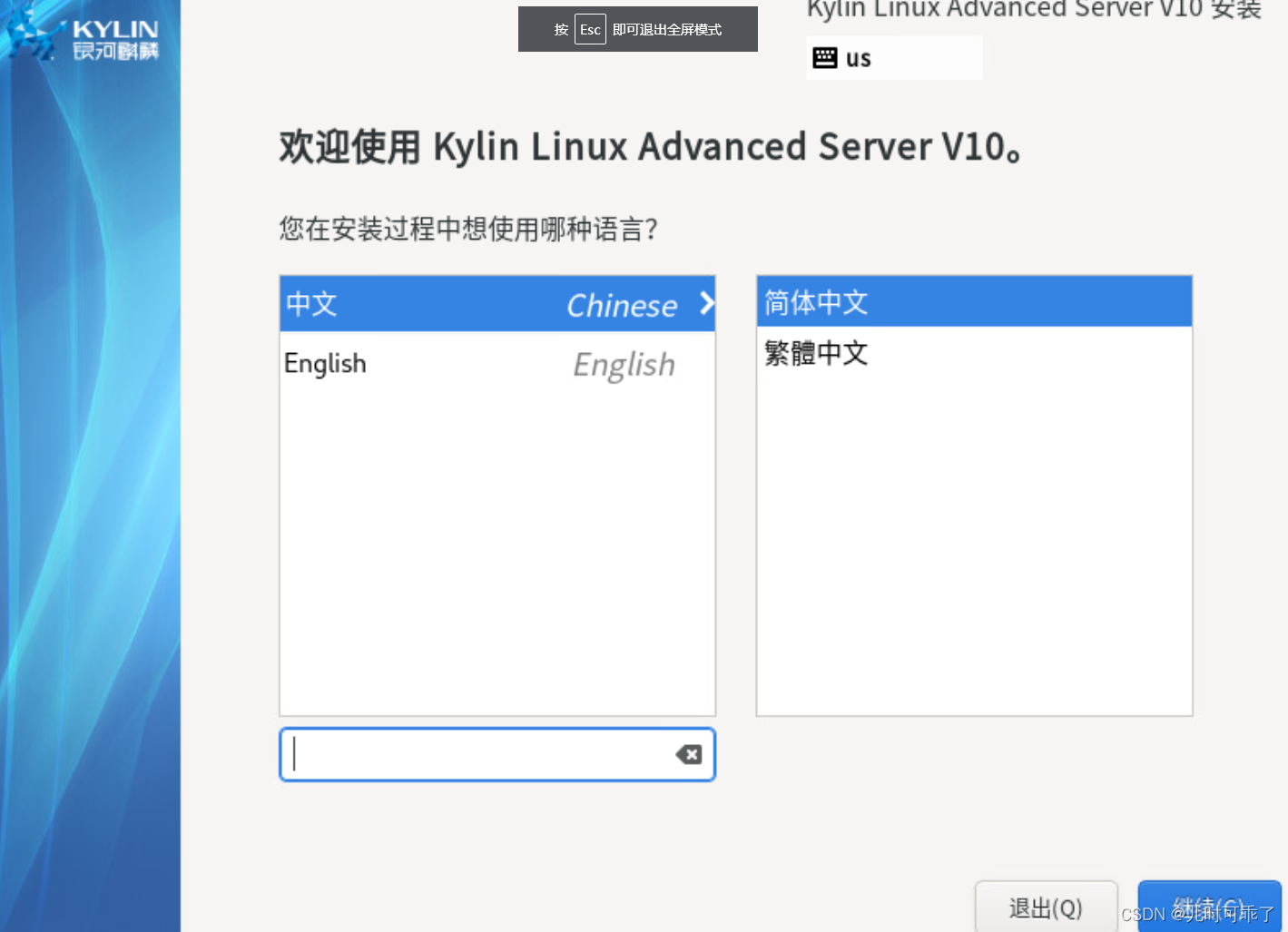This screenshot has width=1288, height=932.
Task: Choose 简体中文 locale
Action: click(974, 302)
